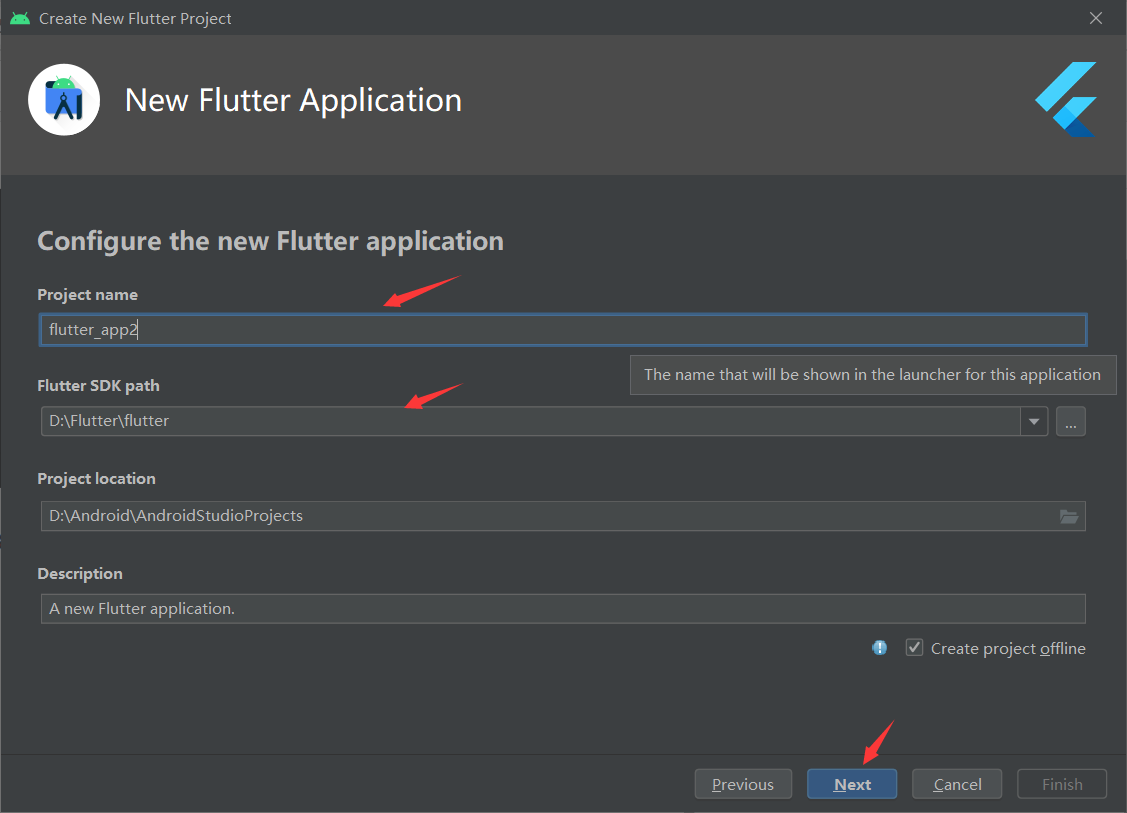Click the 'New Flutter Application' title text

pos(293,100)
